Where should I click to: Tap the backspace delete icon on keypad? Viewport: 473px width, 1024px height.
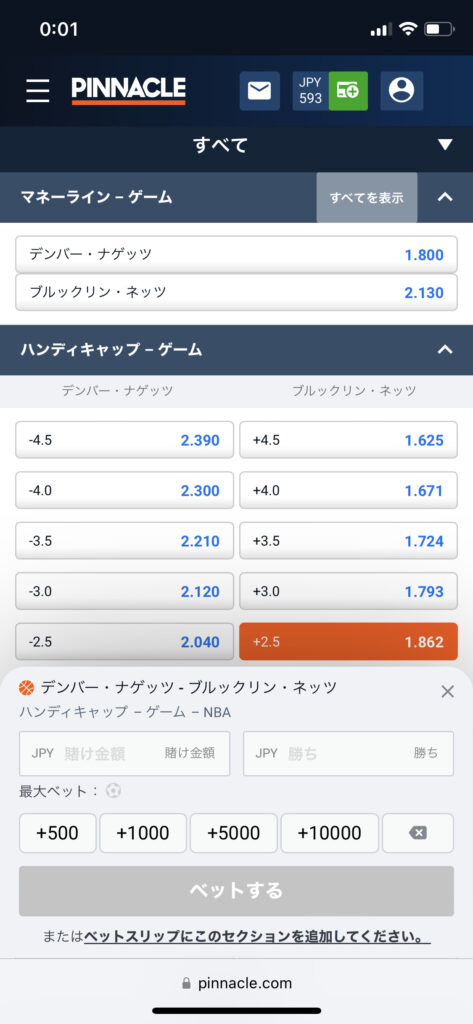[417, 833]
